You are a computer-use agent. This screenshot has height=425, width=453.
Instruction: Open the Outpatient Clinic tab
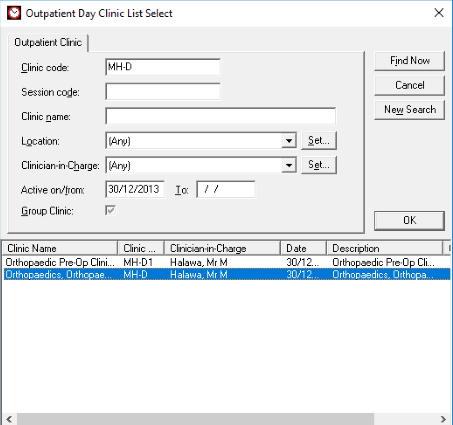tap(48, 43)
